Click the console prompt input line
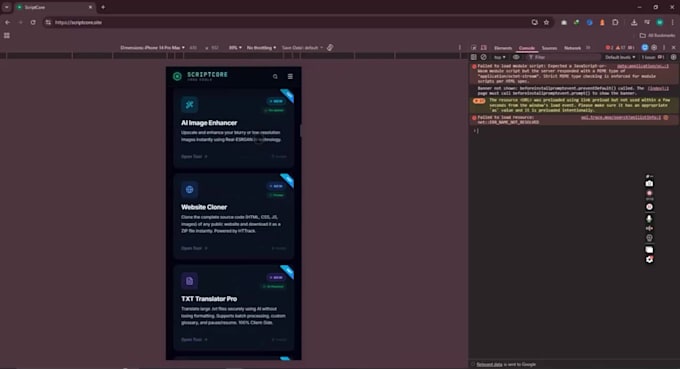This screenshot has height=369, width=680. (575, 131)
